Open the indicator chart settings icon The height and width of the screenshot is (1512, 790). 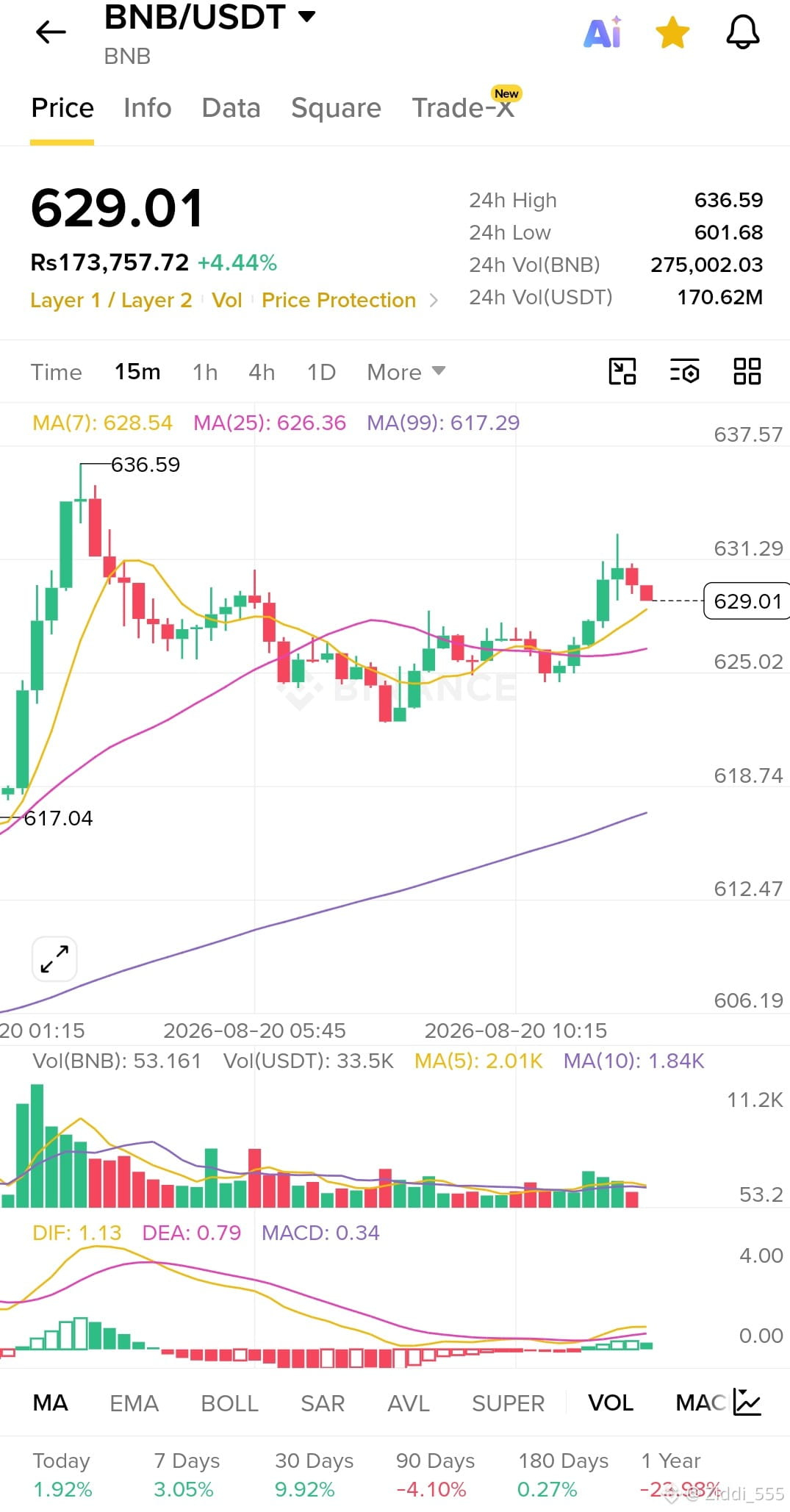[747, 1402]
